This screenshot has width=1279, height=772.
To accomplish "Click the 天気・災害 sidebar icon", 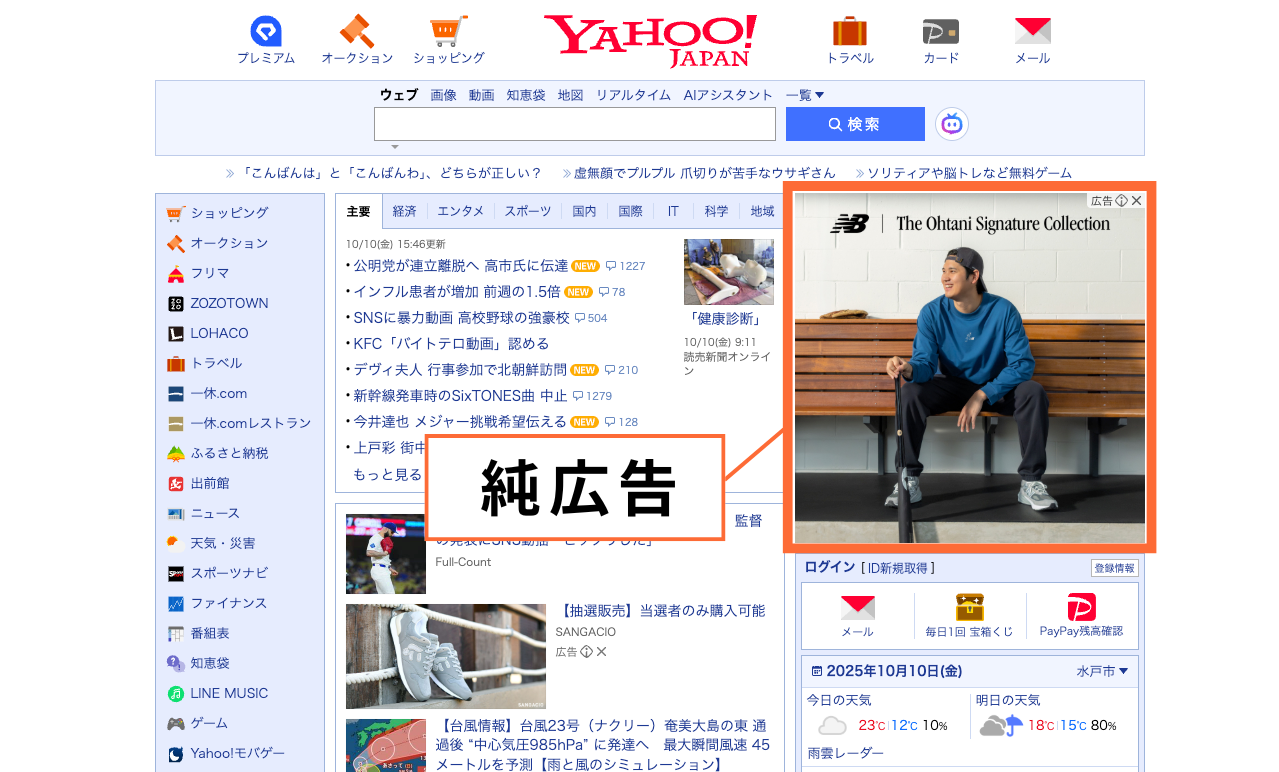I will coord(176,543).
